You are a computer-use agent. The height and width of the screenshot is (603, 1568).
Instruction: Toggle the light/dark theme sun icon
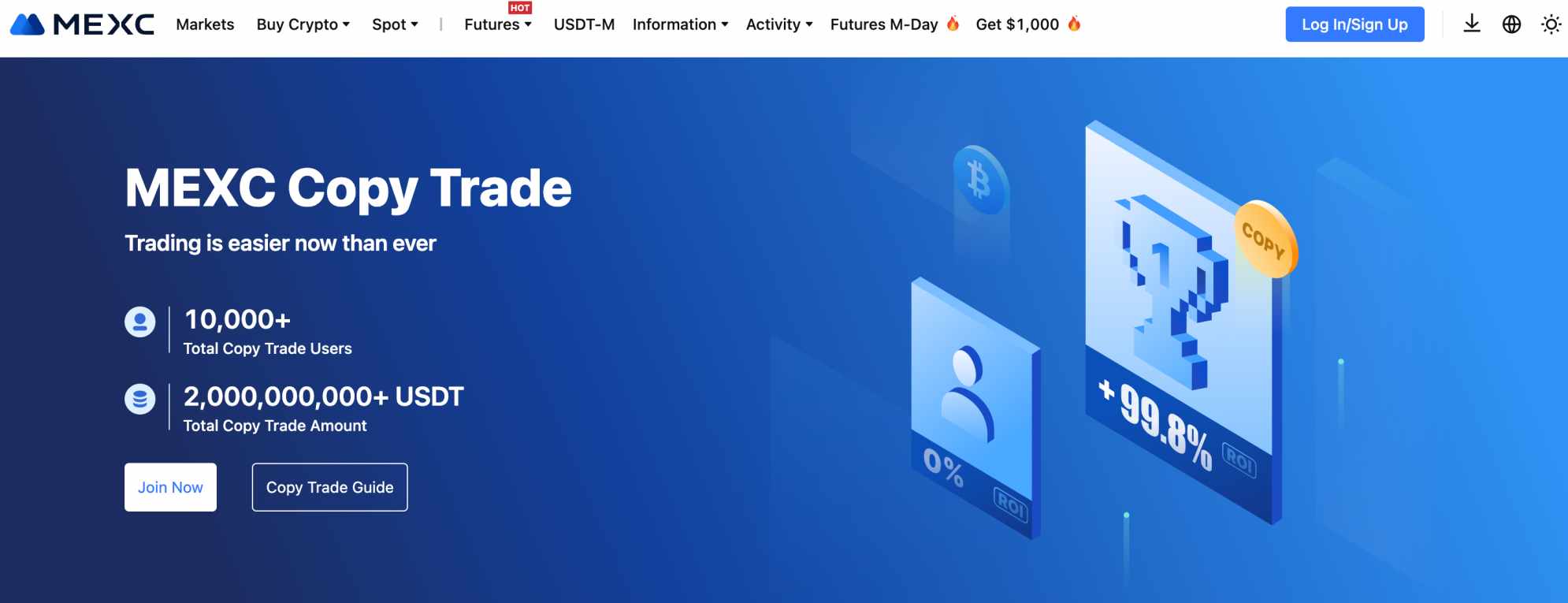[1551, 24]
